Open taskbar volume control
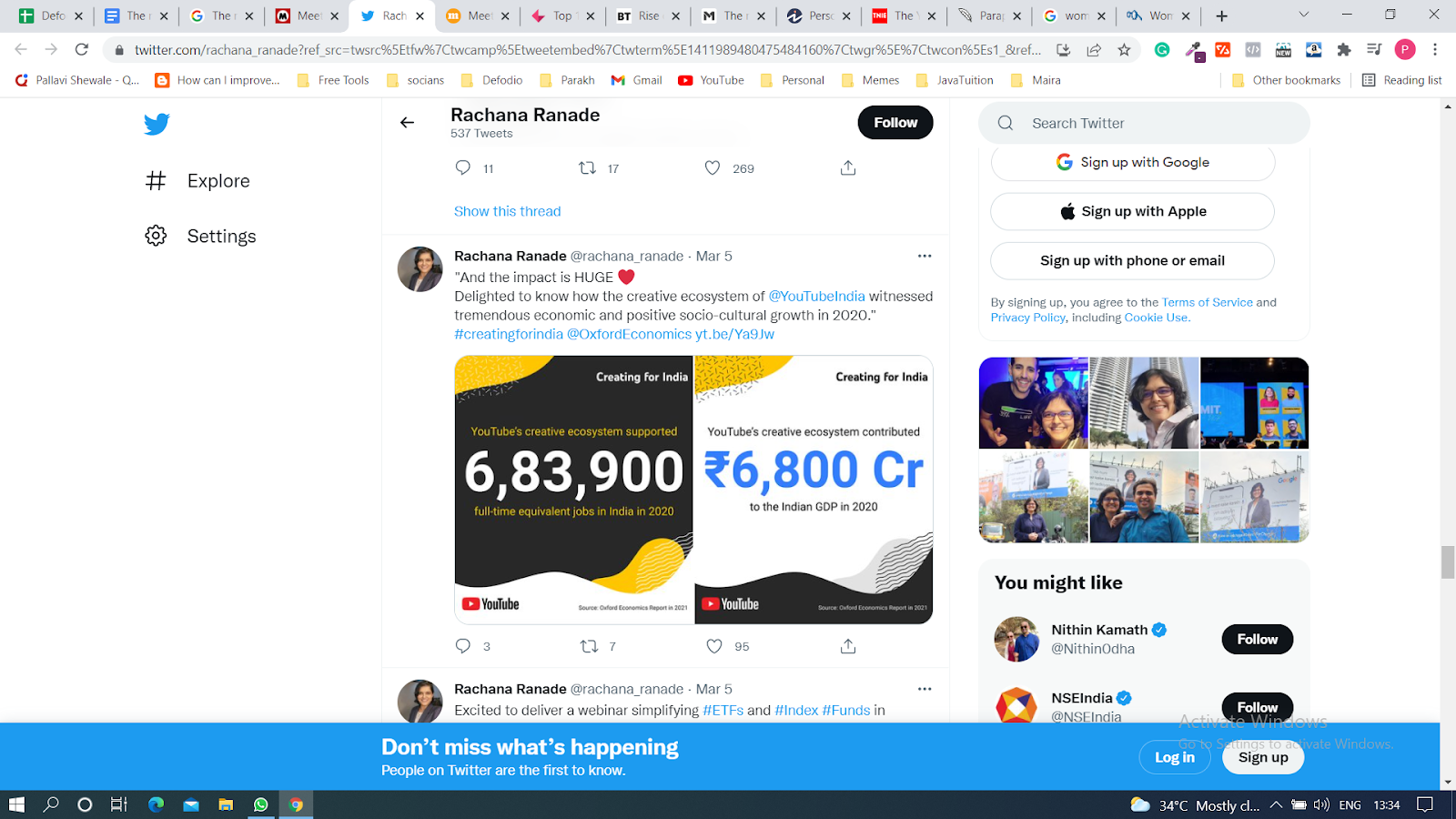The width and height of the screenshot is (1456, 819). pyautogui.click(x=1321, y=804)
